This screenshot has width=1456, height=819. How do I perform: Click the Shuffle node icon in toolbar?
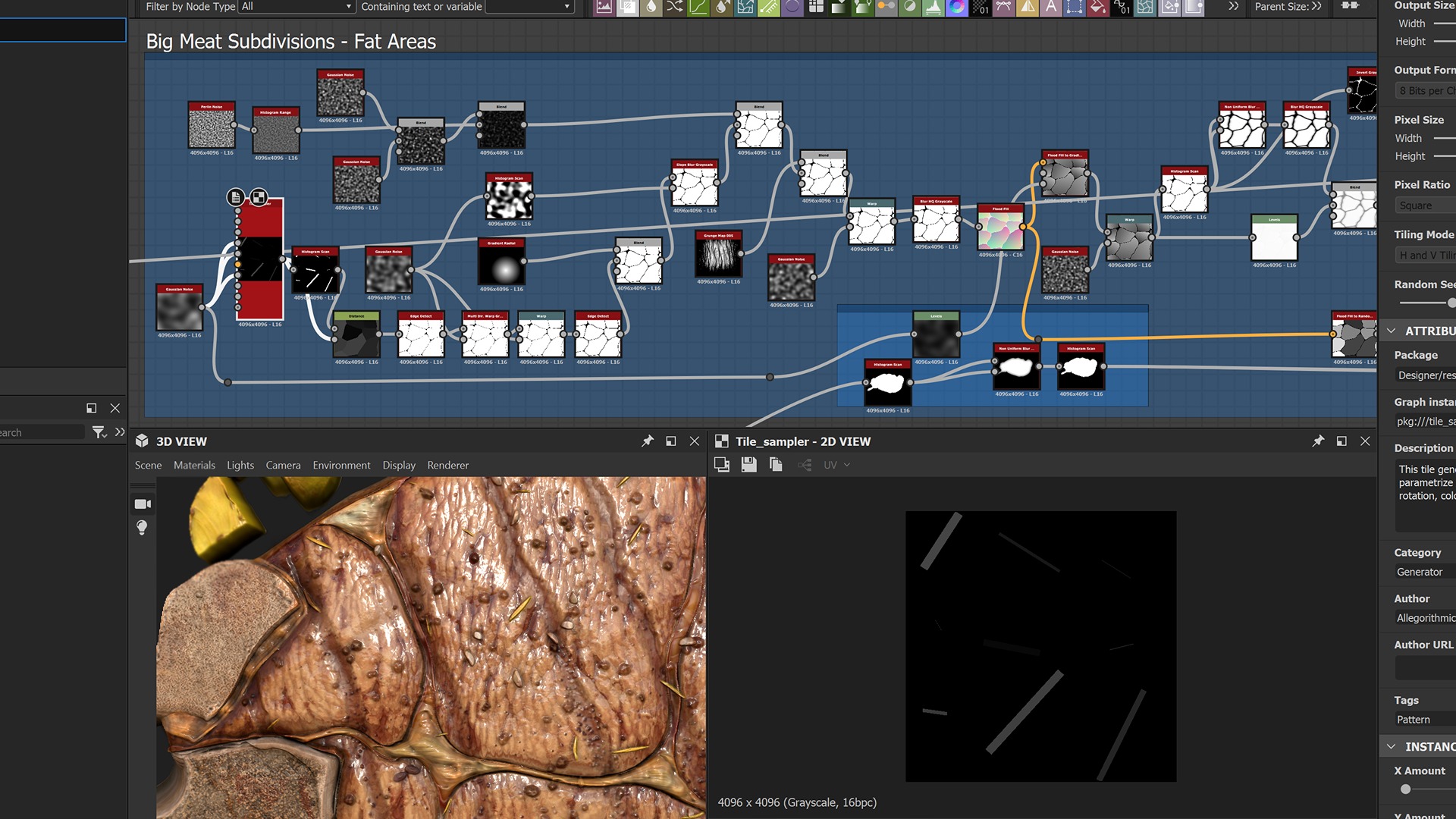[x=674, y=7]
